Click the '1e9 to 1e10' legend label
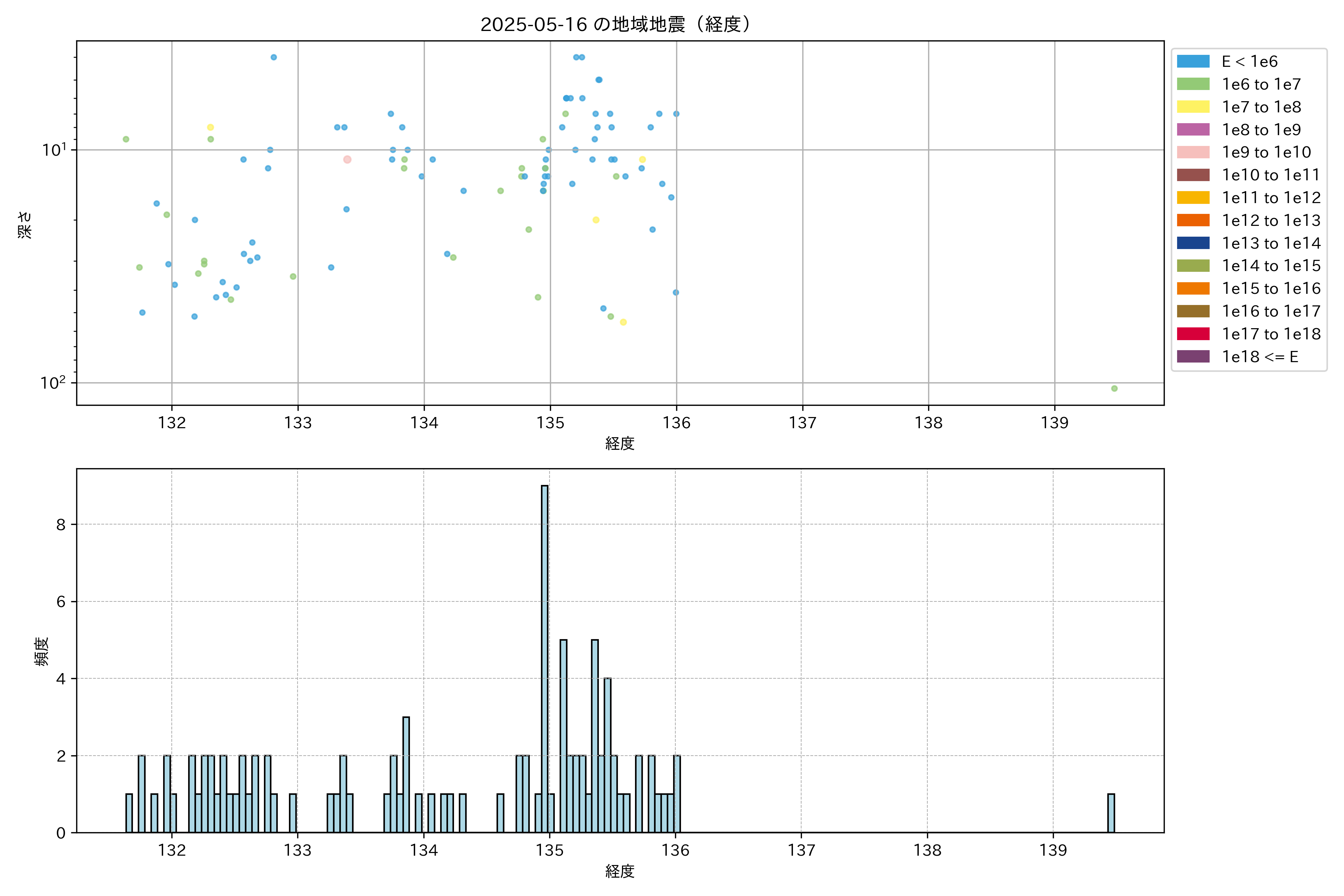Screen dimensions: 1344x896 point(1266,153)
